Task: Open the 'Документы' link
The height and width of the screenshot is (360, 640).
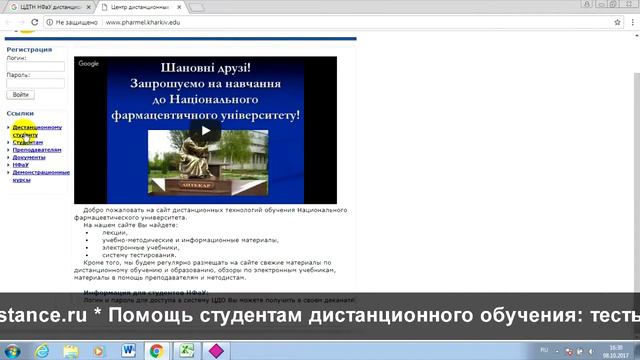Action: point(29,157)
